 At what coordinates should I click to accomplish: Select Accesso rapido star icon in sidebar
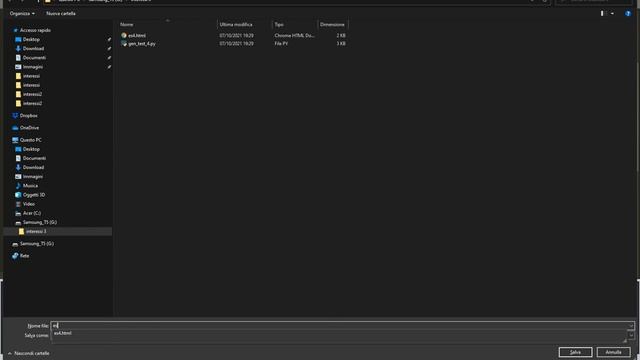pos(16,30)
